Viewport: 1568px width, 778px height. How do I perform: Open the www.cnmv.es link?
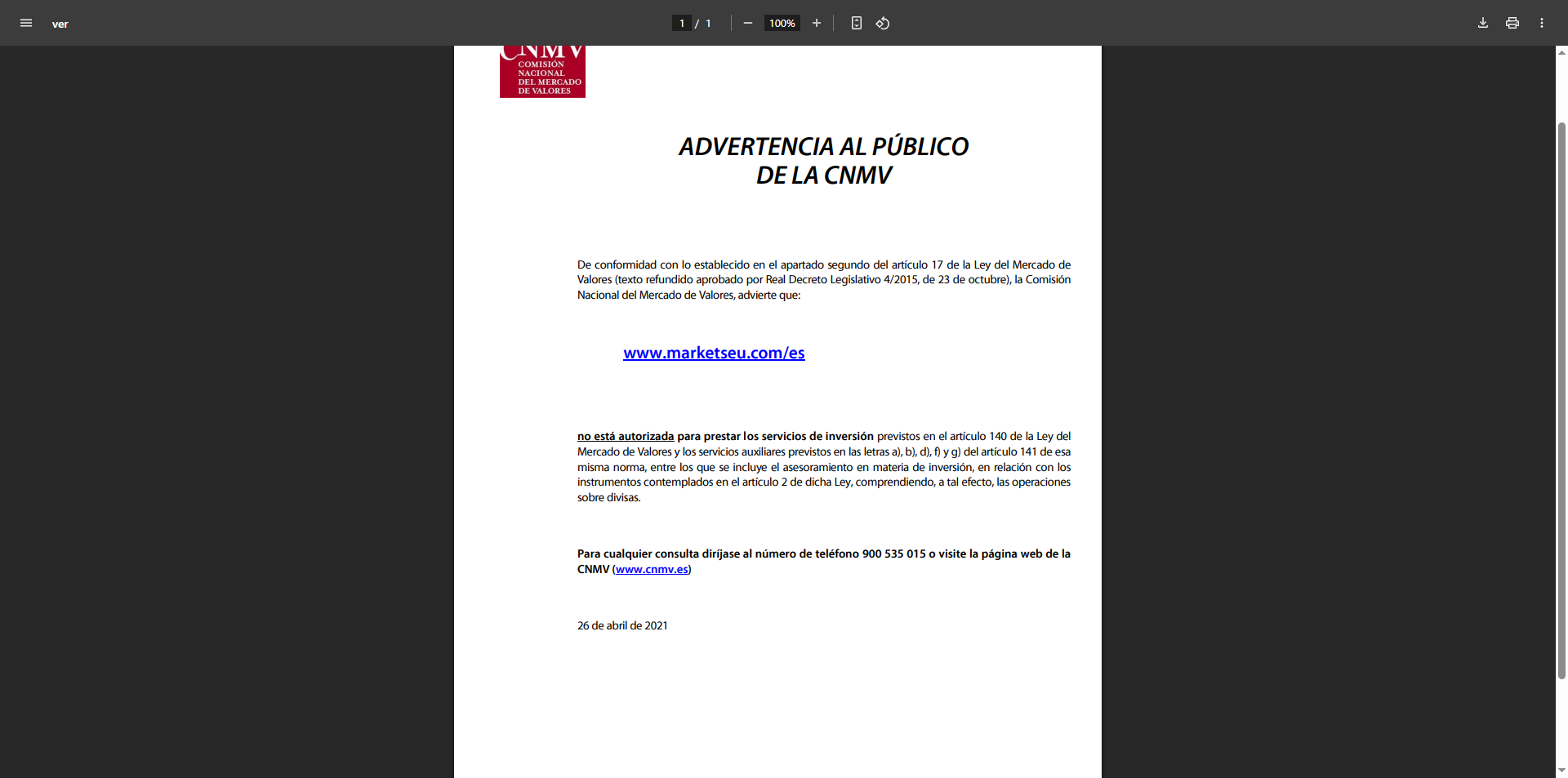pos(652,569)
